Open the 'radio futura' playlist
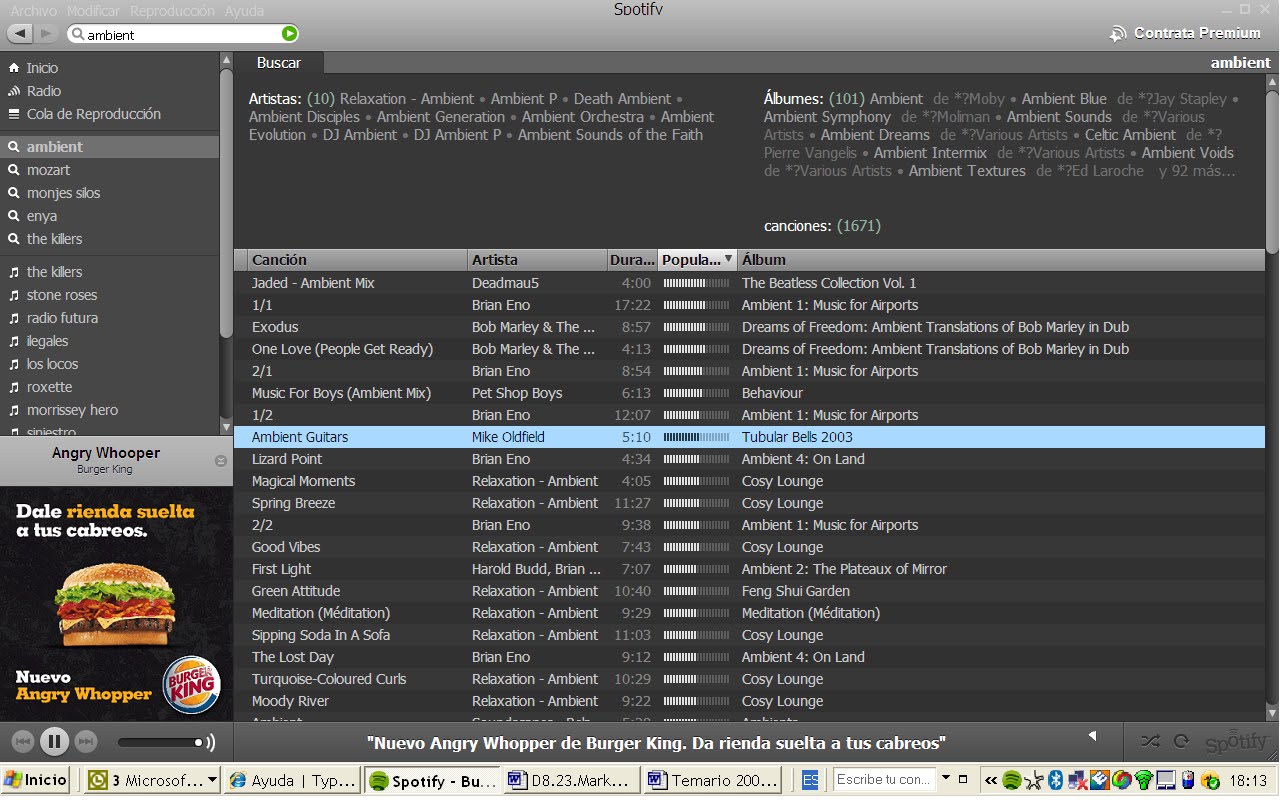This screenshot has width=1280, height=800. point(109,318)
